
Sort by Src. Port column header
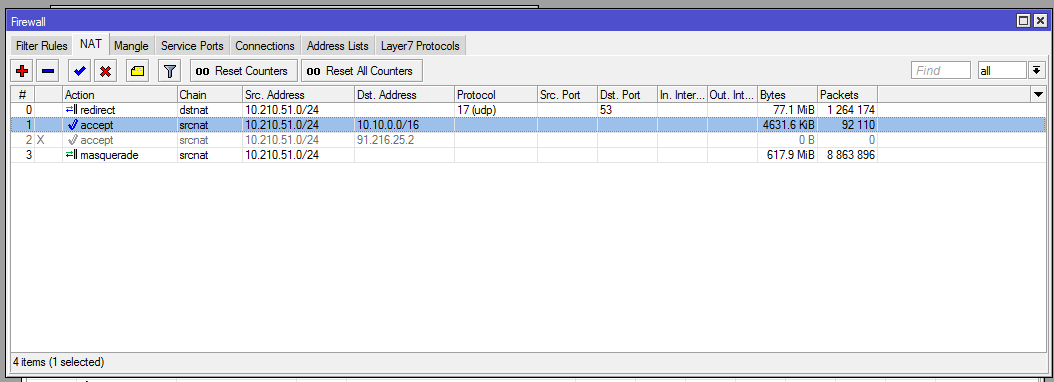(x=567, y=95)
